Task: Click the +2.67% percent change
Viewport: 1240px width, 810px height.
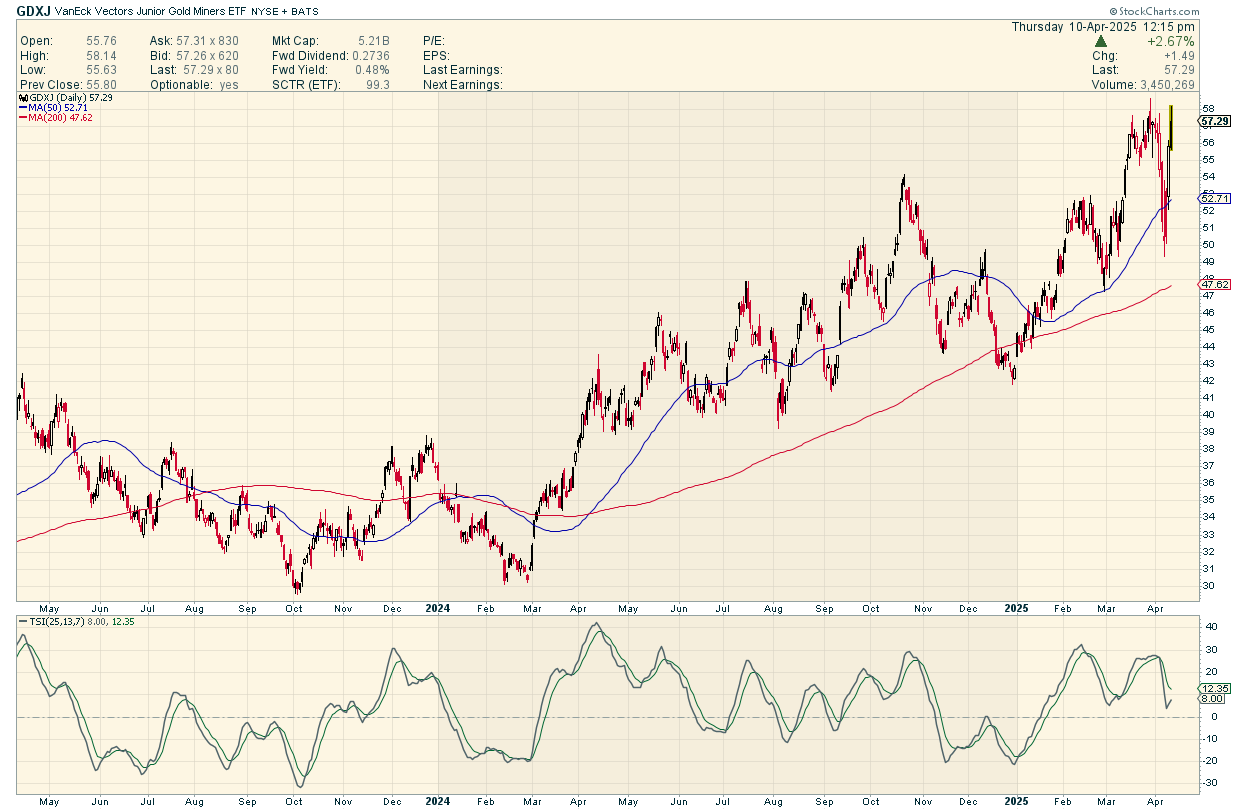Action: pos(1173,42)
